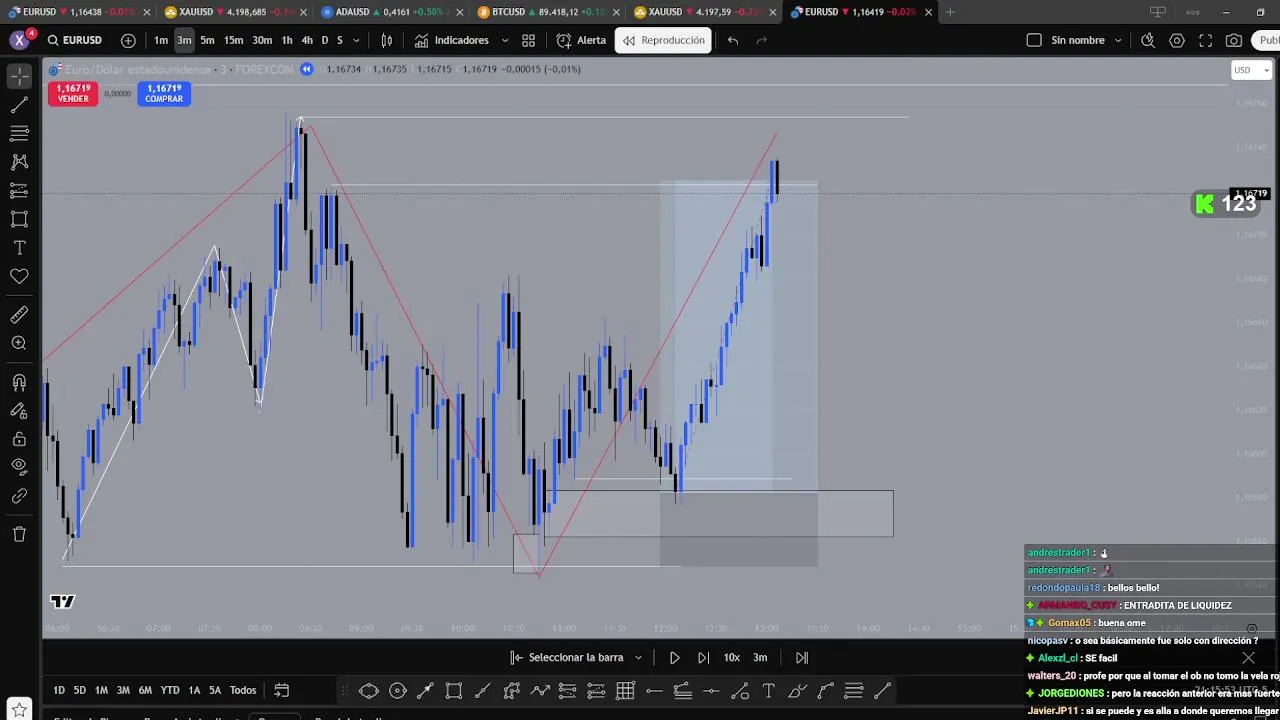This screenshot has height=720, width=1280.
Task: Switch to 1m timeframe
Action: [x=161, y=40]
